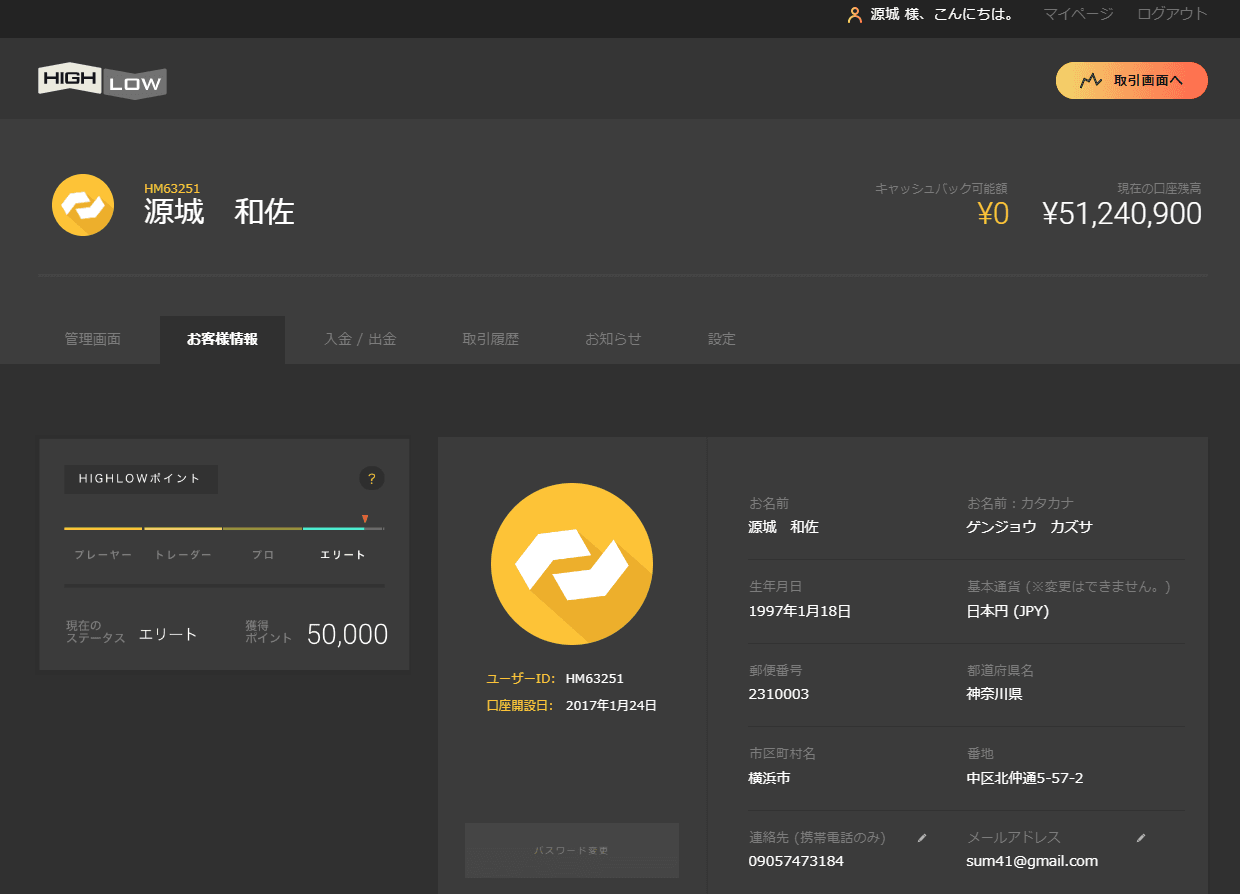1240x894 pixels.
Task: Click the city value 横浜市
Action: (769, 778)
